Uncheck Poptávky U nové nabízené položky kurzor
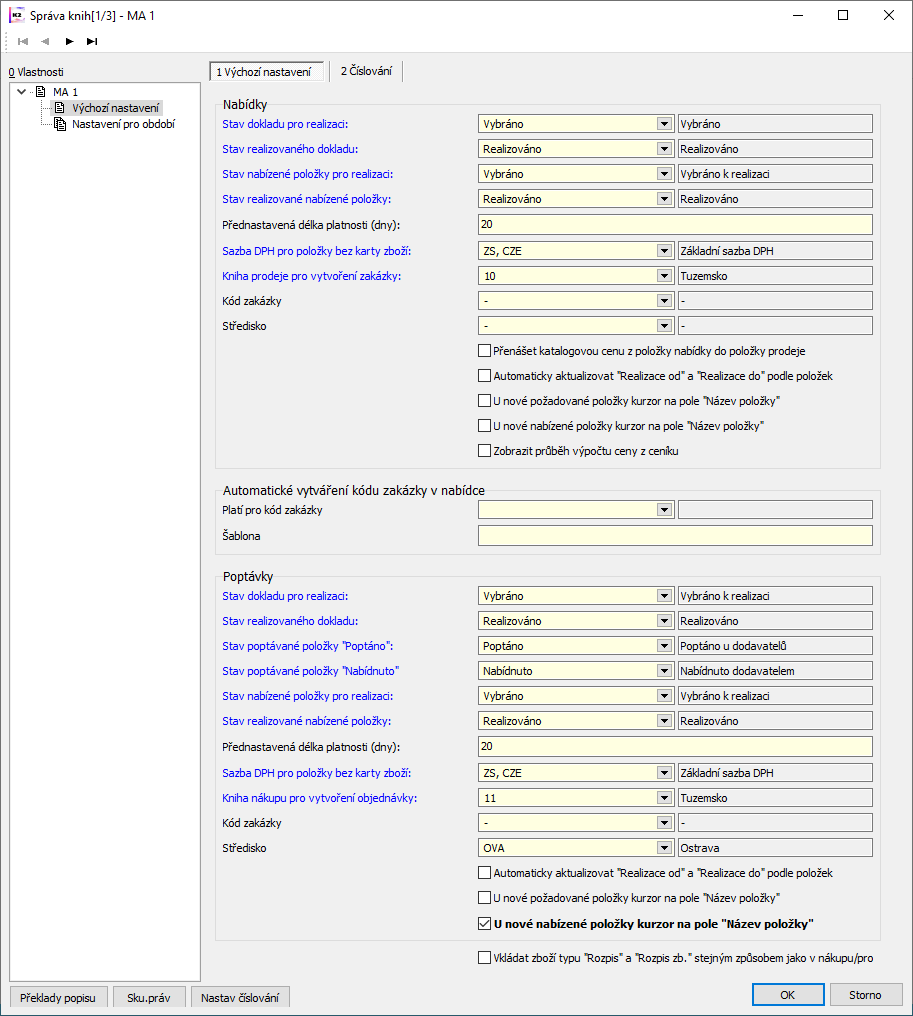 tap(484, 924)
